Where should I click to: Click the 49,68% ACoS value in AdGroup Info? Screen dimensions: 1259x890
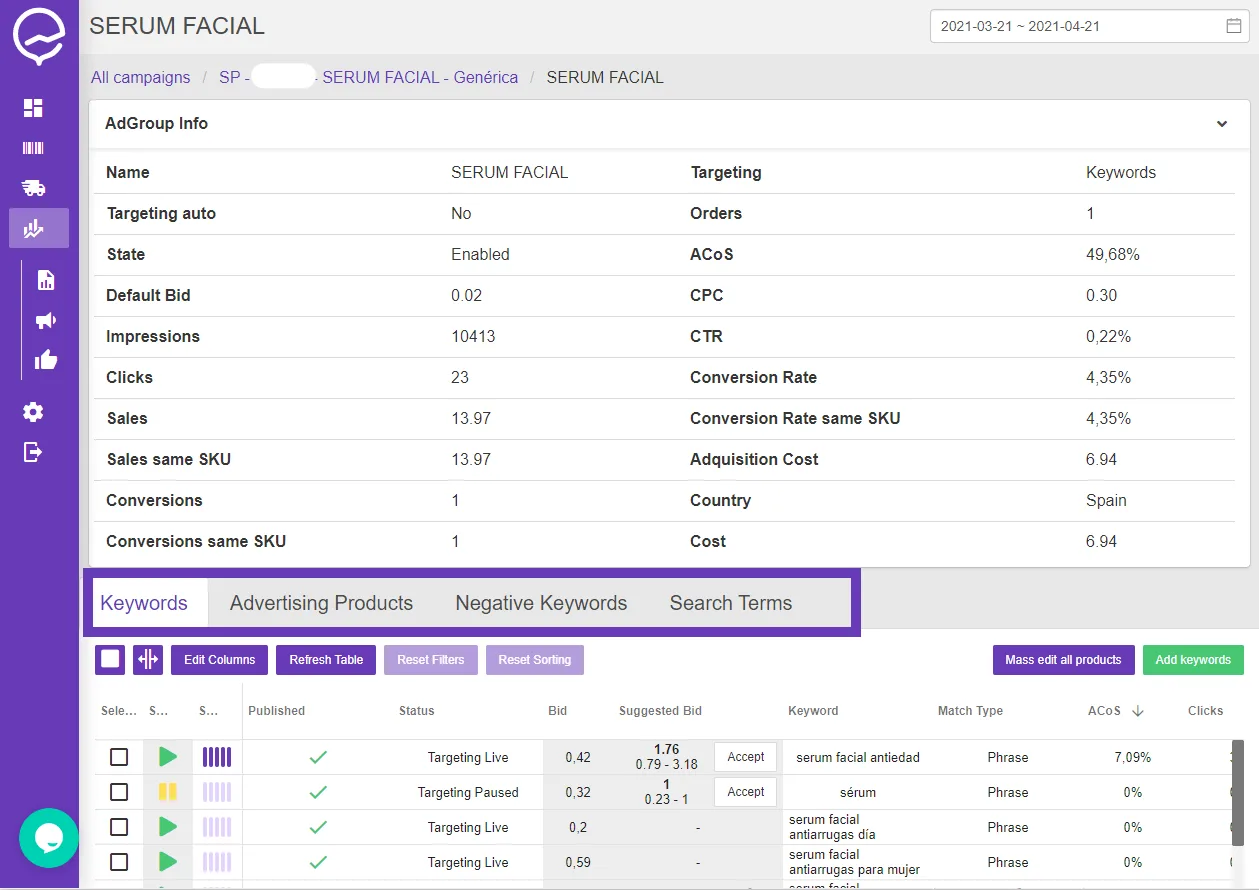[1113, 254]
